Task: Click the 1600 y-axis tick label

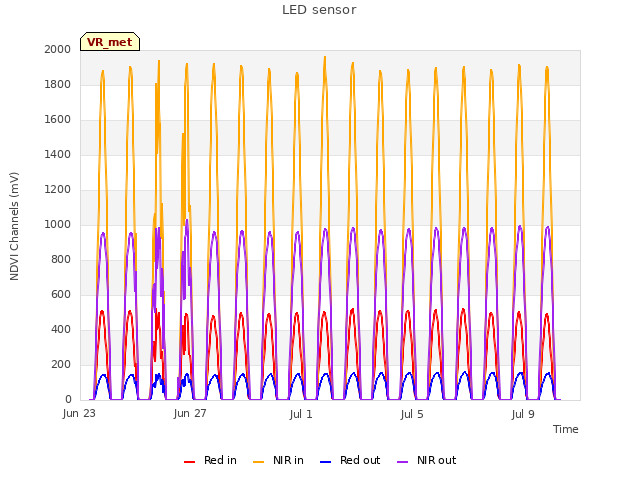Action: coord(58,120)
